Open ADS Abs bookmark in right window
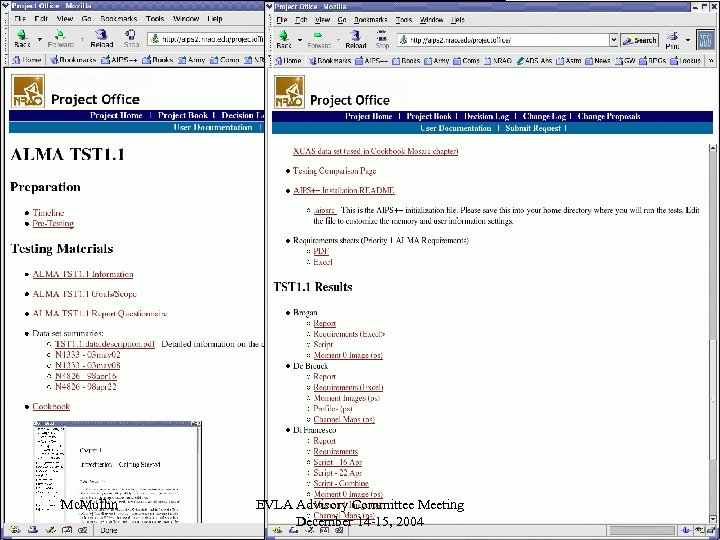The image size is (720, 540). (534, 60)
